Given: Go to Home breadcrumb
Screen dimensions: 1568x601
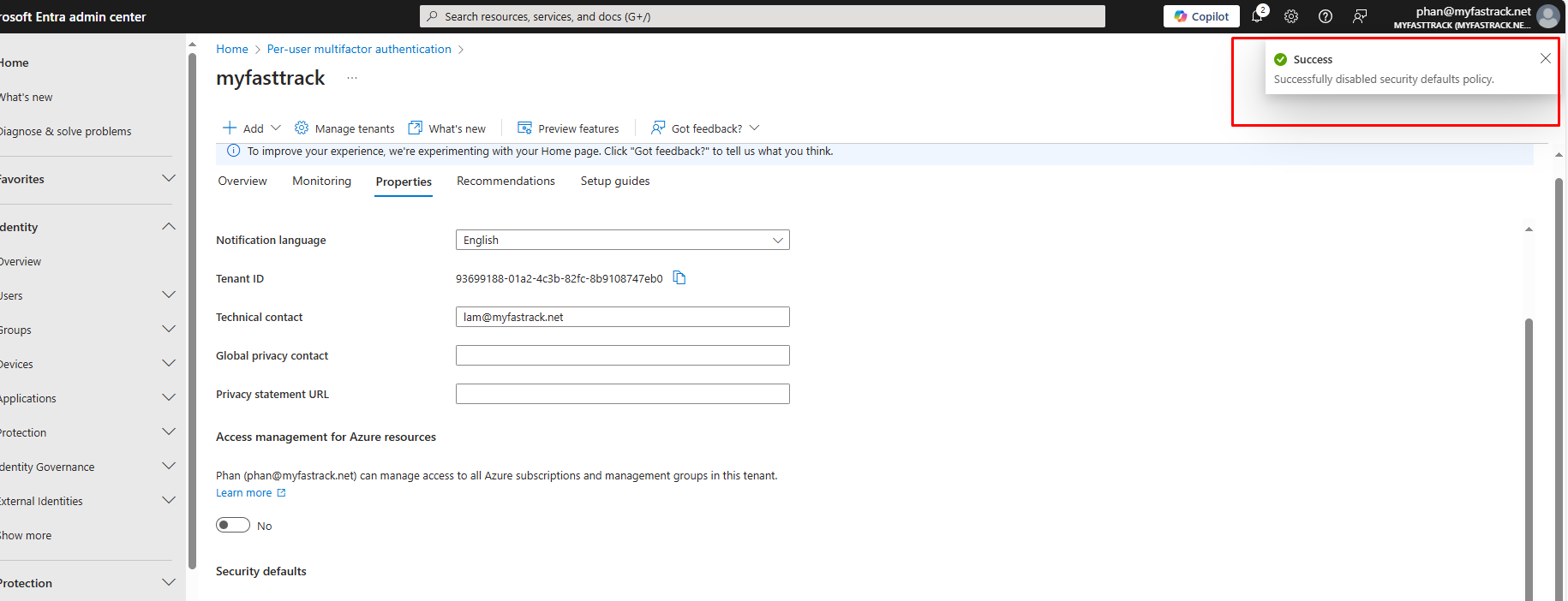Looking at the screenshot, I should (232, 49).
